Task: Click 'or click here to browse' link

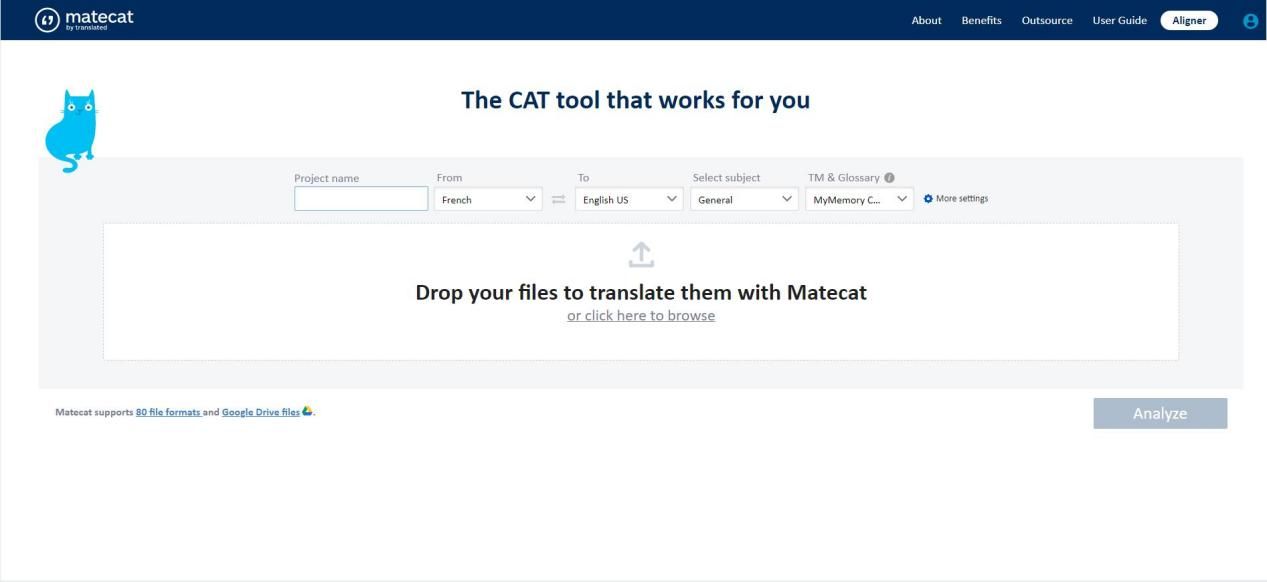Action: [x=641, y=316]
